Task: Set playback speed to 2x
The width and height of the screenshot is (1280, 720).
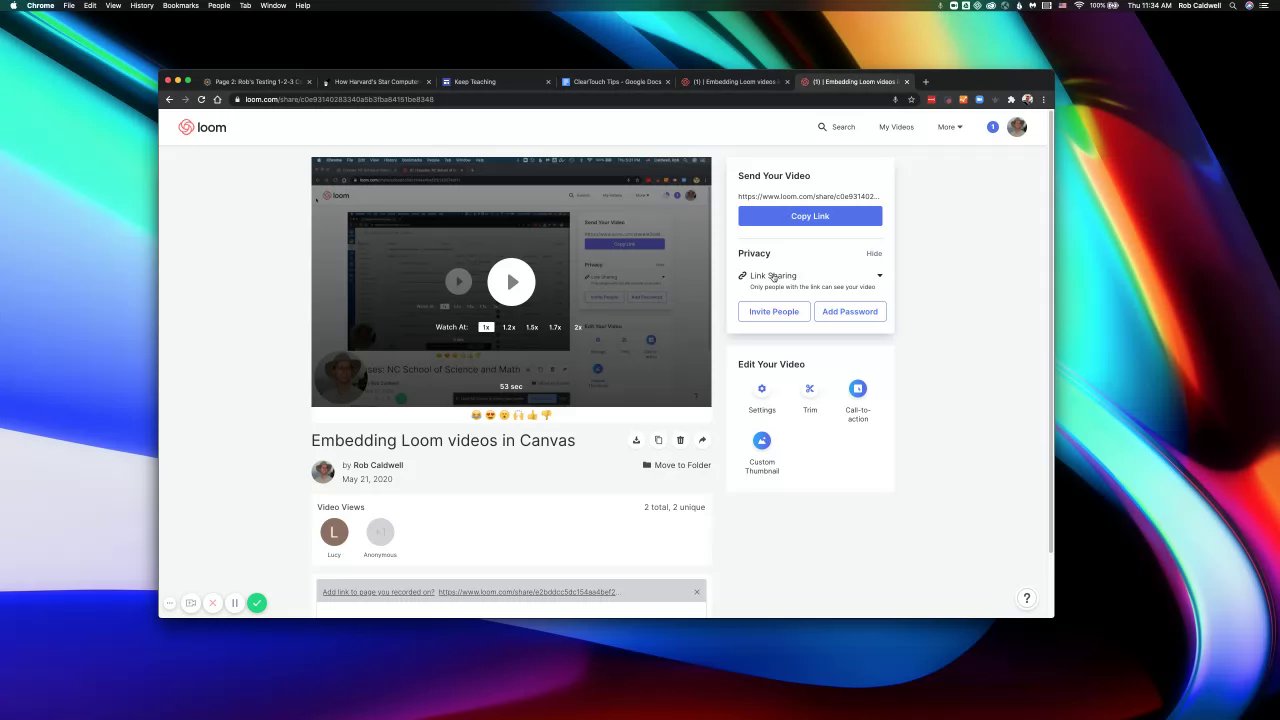Action: [577, 327]
